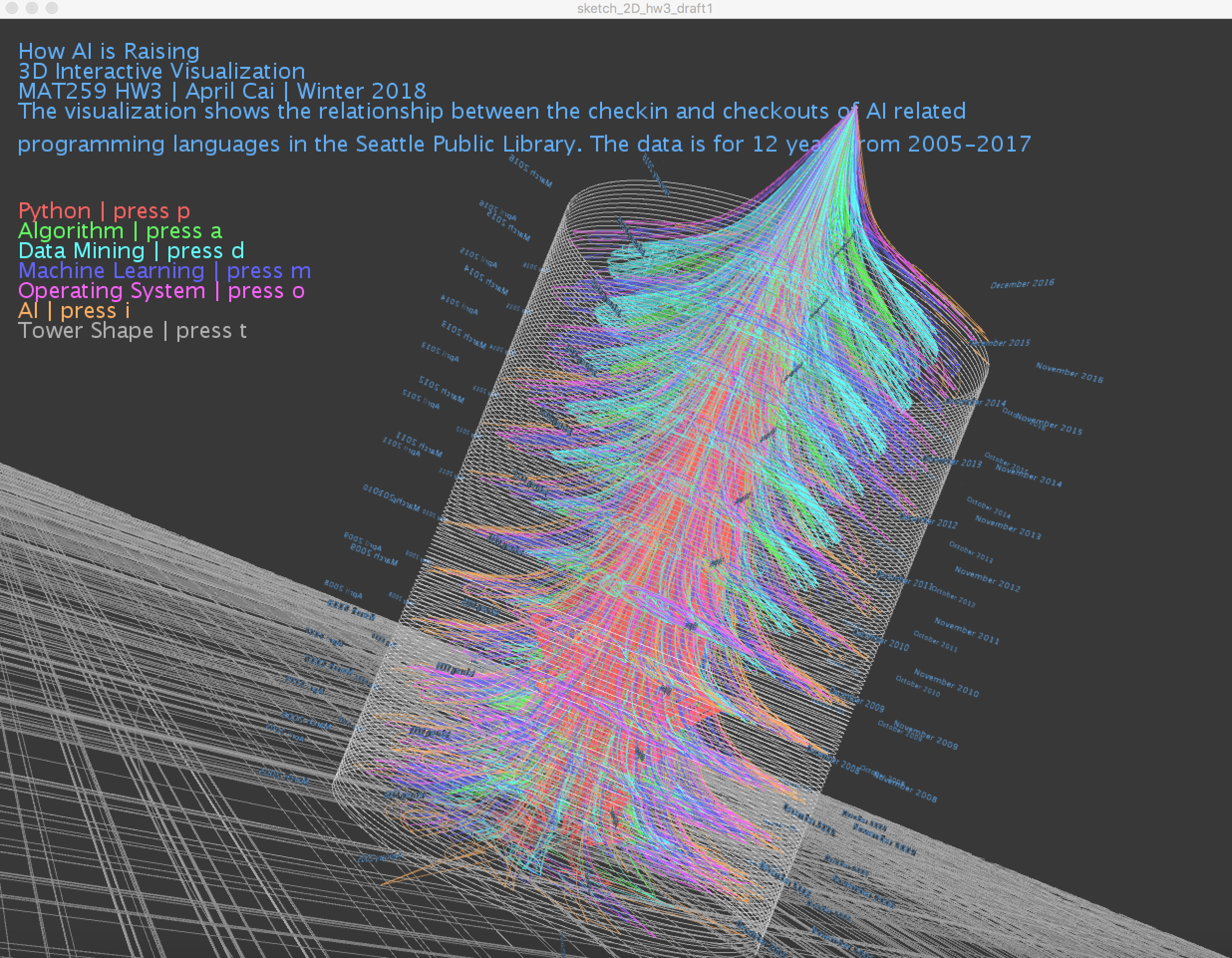
Task: Select the November 2012 date label
Action: point(987,579)
